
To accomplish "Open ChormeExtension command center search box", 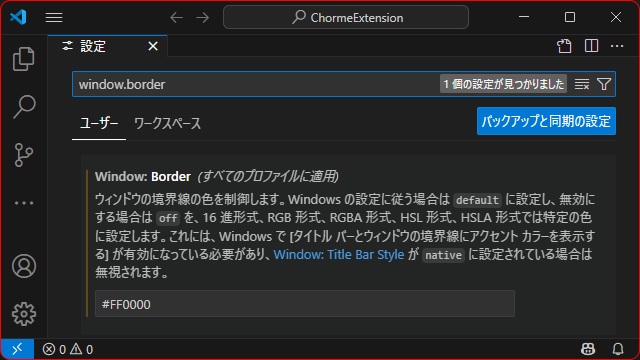I will (x=346, y=18).
